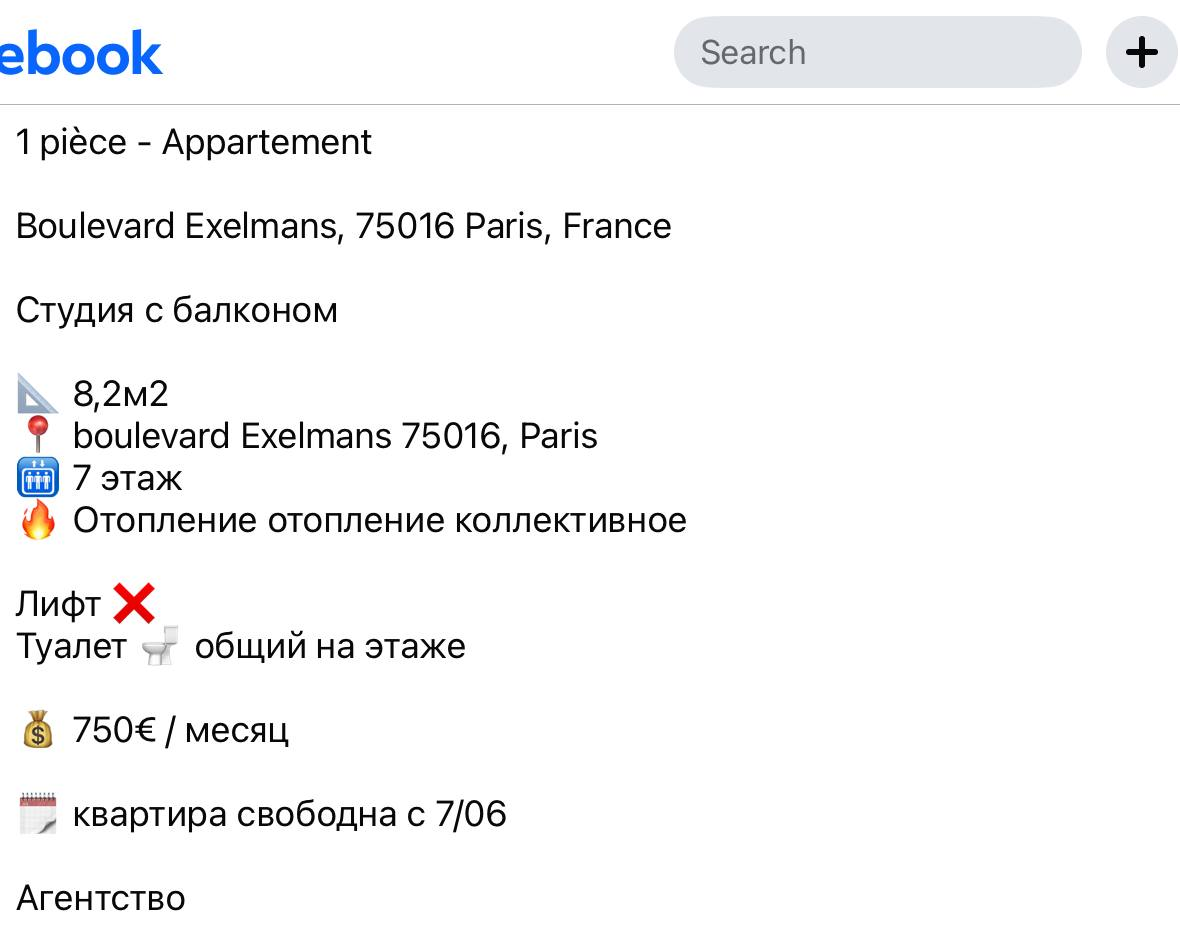The image size is (1180, 932).
Task: Click the fire emoji before Отопление
Action: [x=38, y=520]
